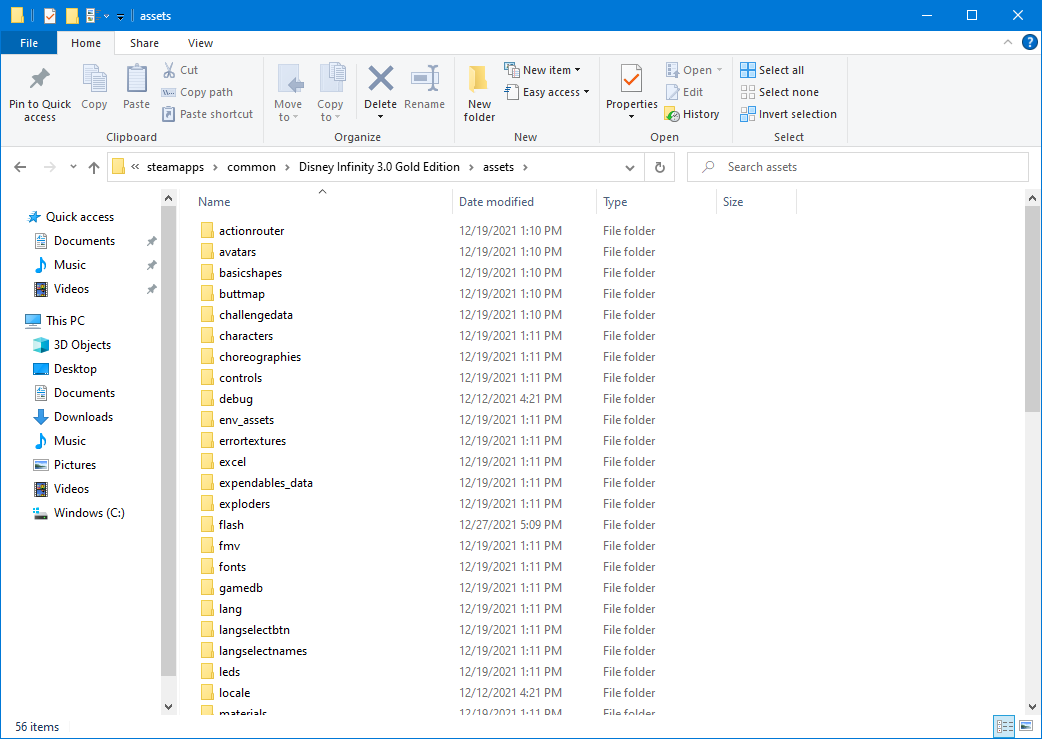Click Invert selection in ribbon
1042x739 pixels.
click(789, 114)
